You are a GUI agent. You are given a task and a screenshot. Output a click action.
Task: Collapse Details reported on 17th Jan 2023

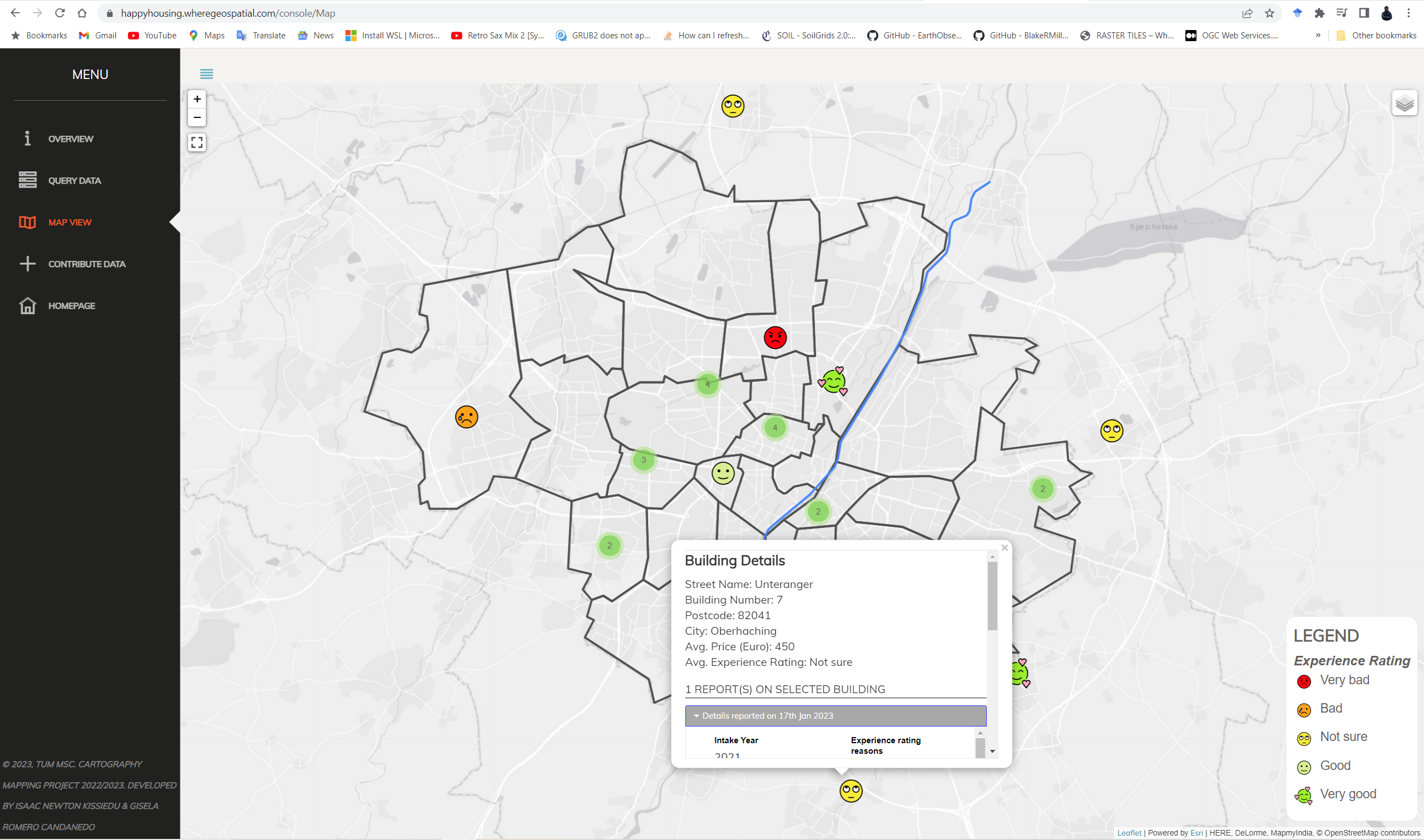835,715
